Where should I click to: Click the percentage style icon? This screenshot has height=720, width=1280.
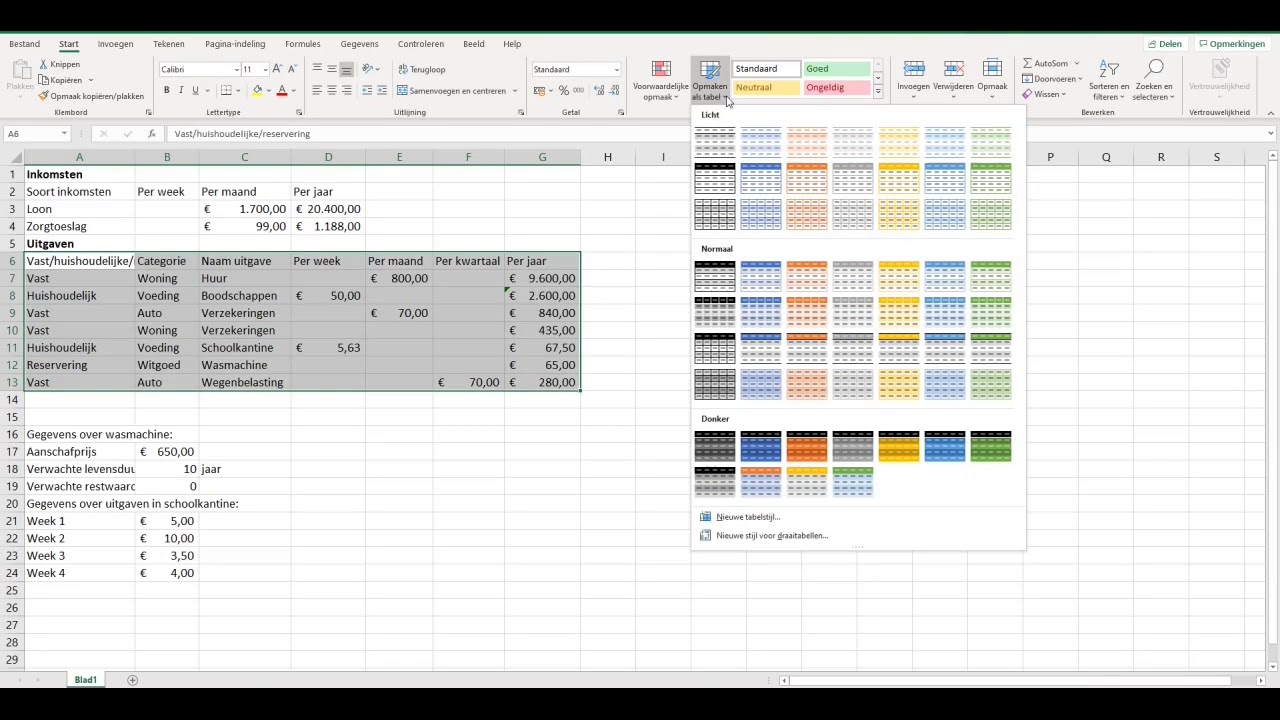(x=564, y=90)
